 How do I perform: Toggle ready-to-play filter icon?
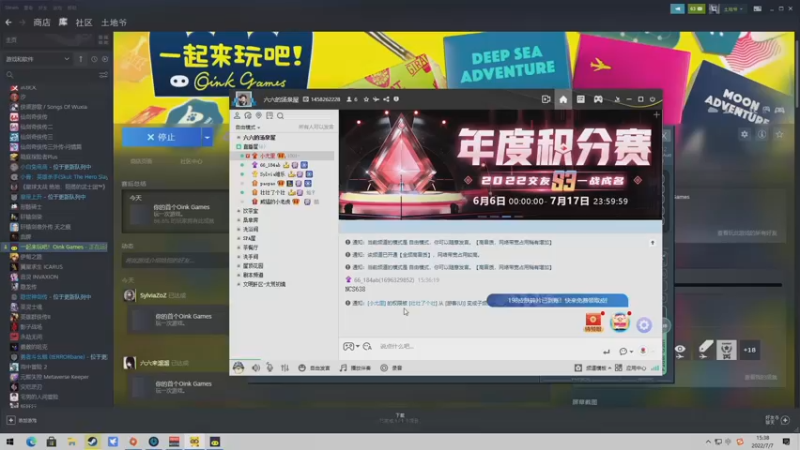pyautogui.click(x=105, y=59)
